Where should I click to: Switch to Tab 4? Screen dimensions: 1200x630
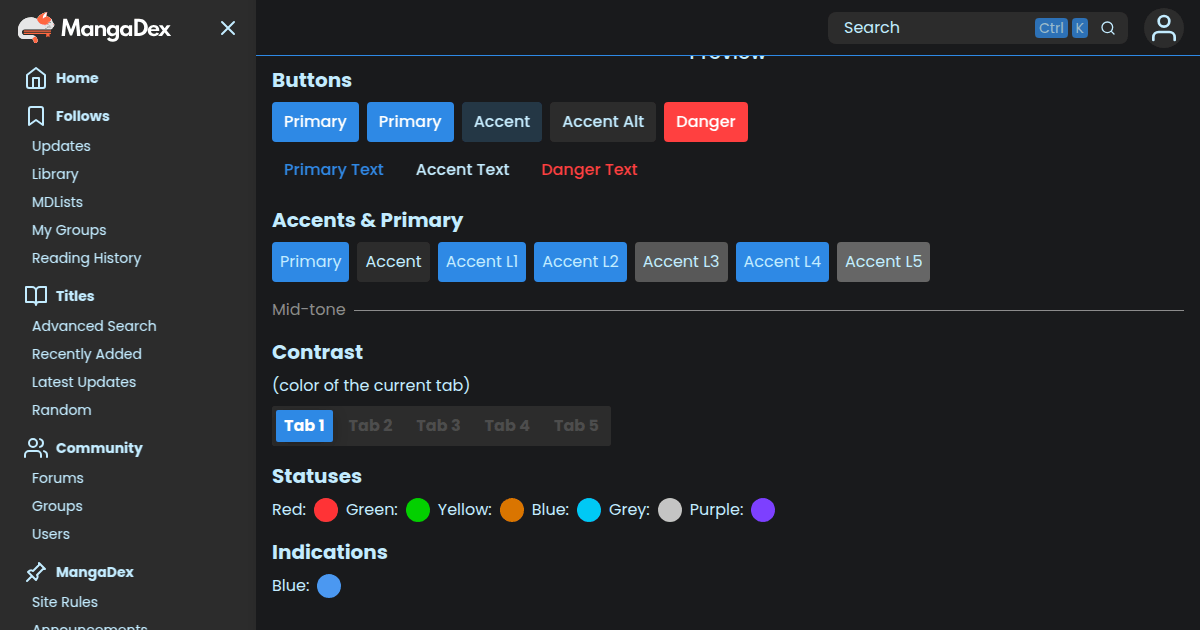click(507, 426)
